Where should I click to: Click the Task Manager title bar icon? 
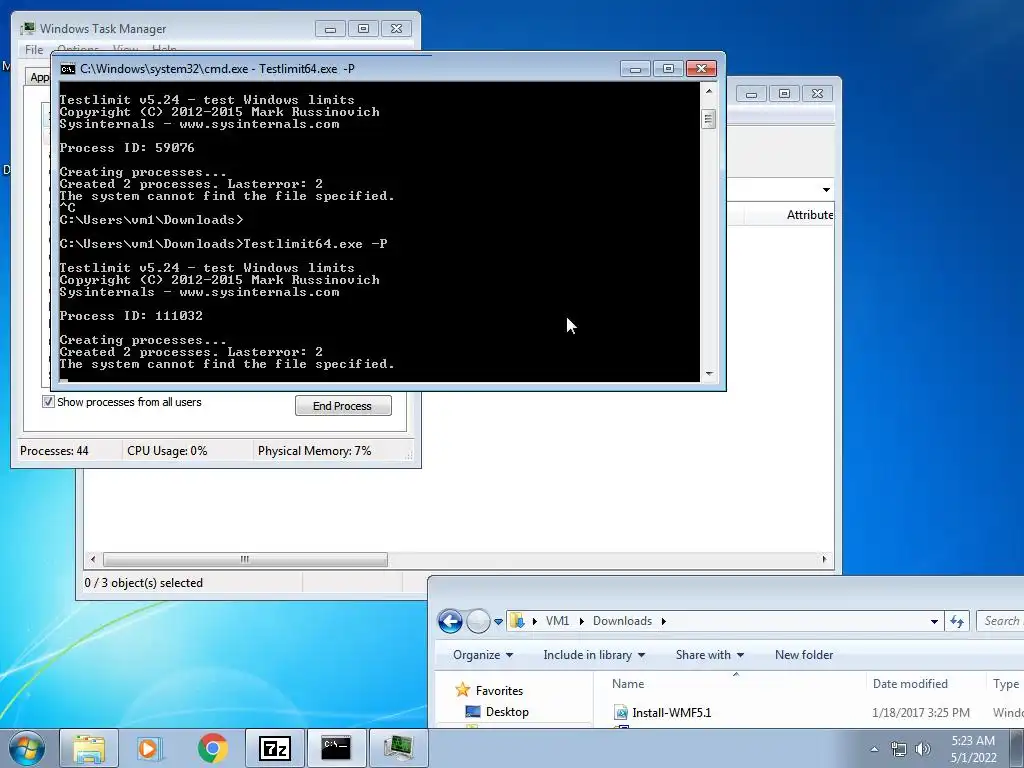click(x=27, y=29)
